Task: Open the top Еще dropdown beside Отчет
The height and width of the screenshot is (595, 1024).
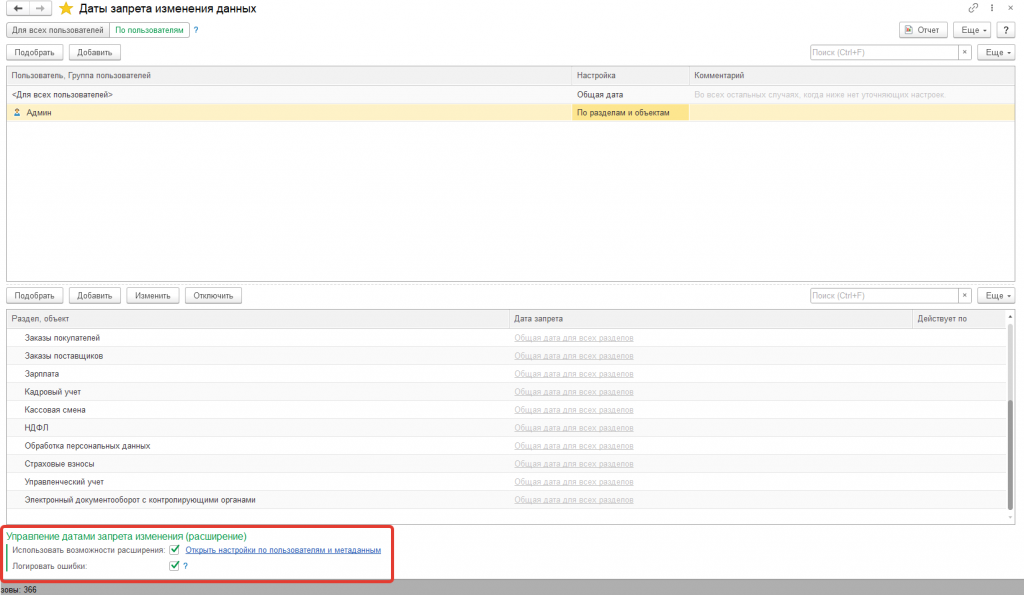Action: [x=972, y=30]
